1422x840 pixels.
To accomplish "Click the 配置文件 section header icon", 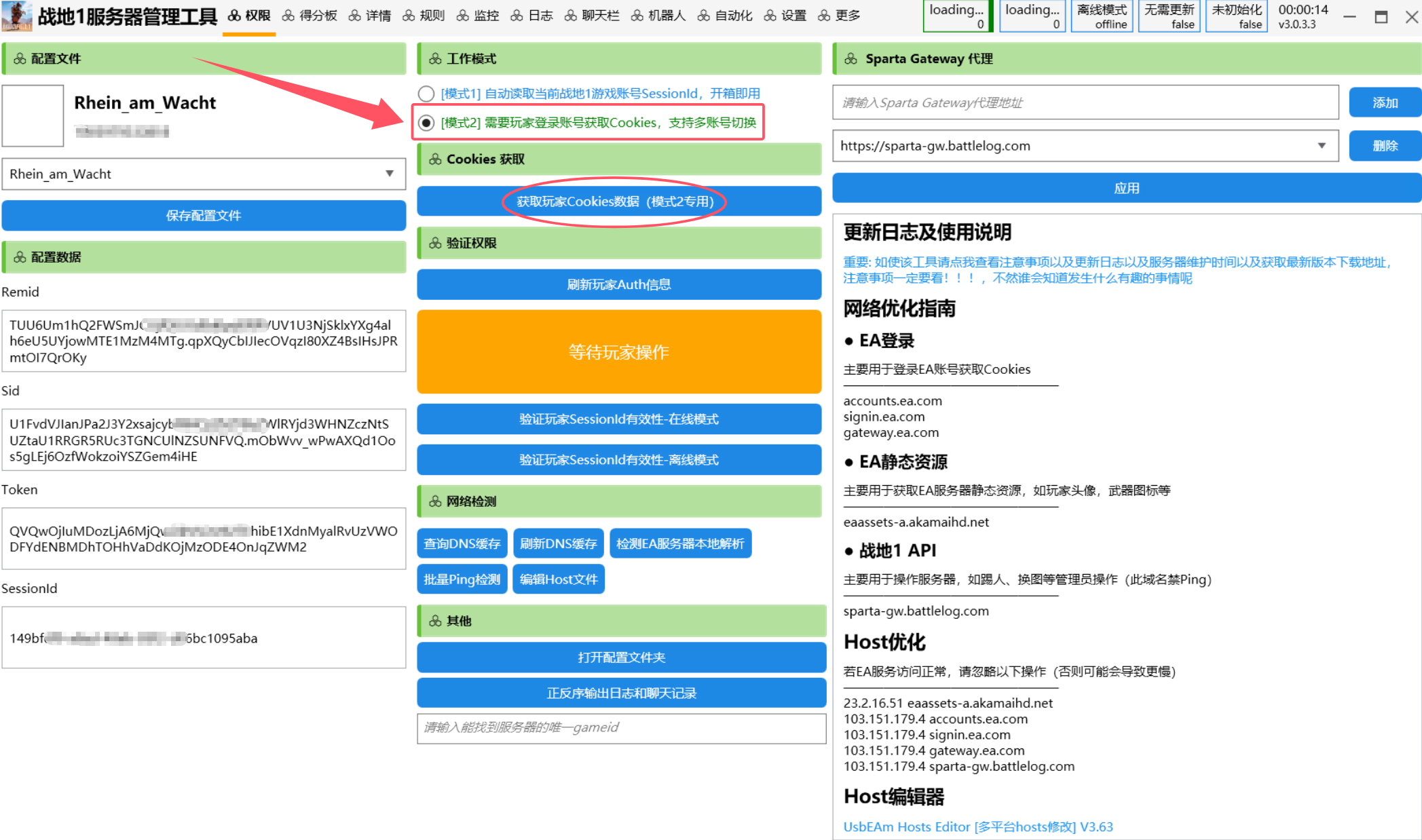I will tap(20, 59).
